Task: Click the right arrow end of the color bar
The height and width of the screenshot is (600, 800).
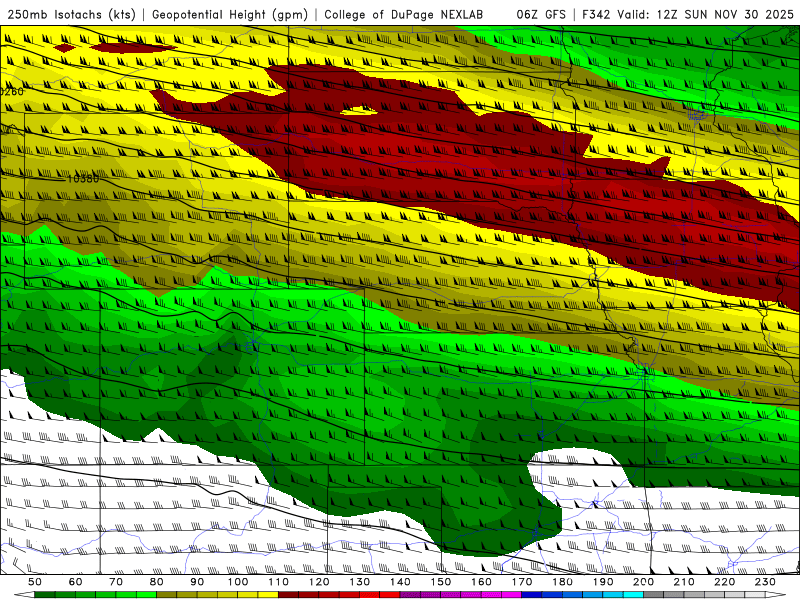Action: [776, 595]
